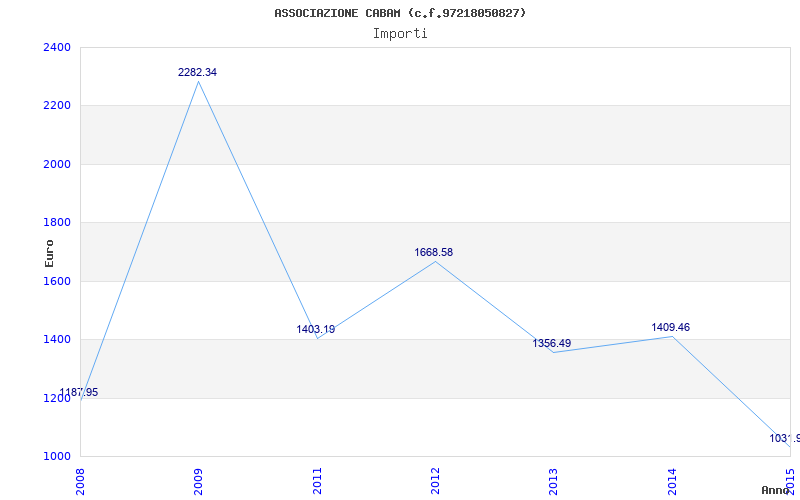Click the Importi subtitle
This screenshot has height=500, width=800.
pos(400,34)
